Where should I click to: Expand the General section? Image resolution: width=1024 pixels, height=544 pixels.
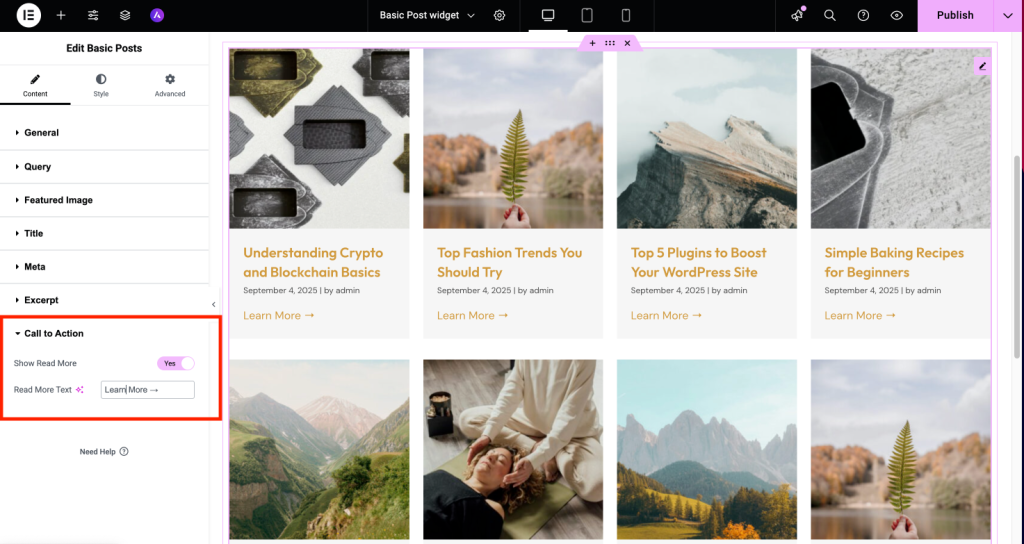42,133
